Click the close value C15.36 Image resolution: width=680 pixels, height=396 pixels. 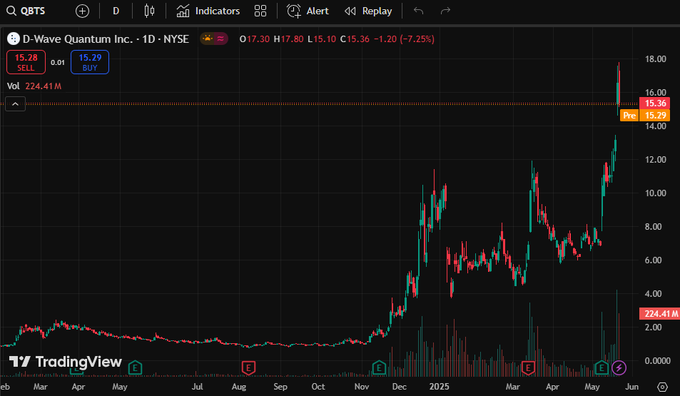coord(355,39)
